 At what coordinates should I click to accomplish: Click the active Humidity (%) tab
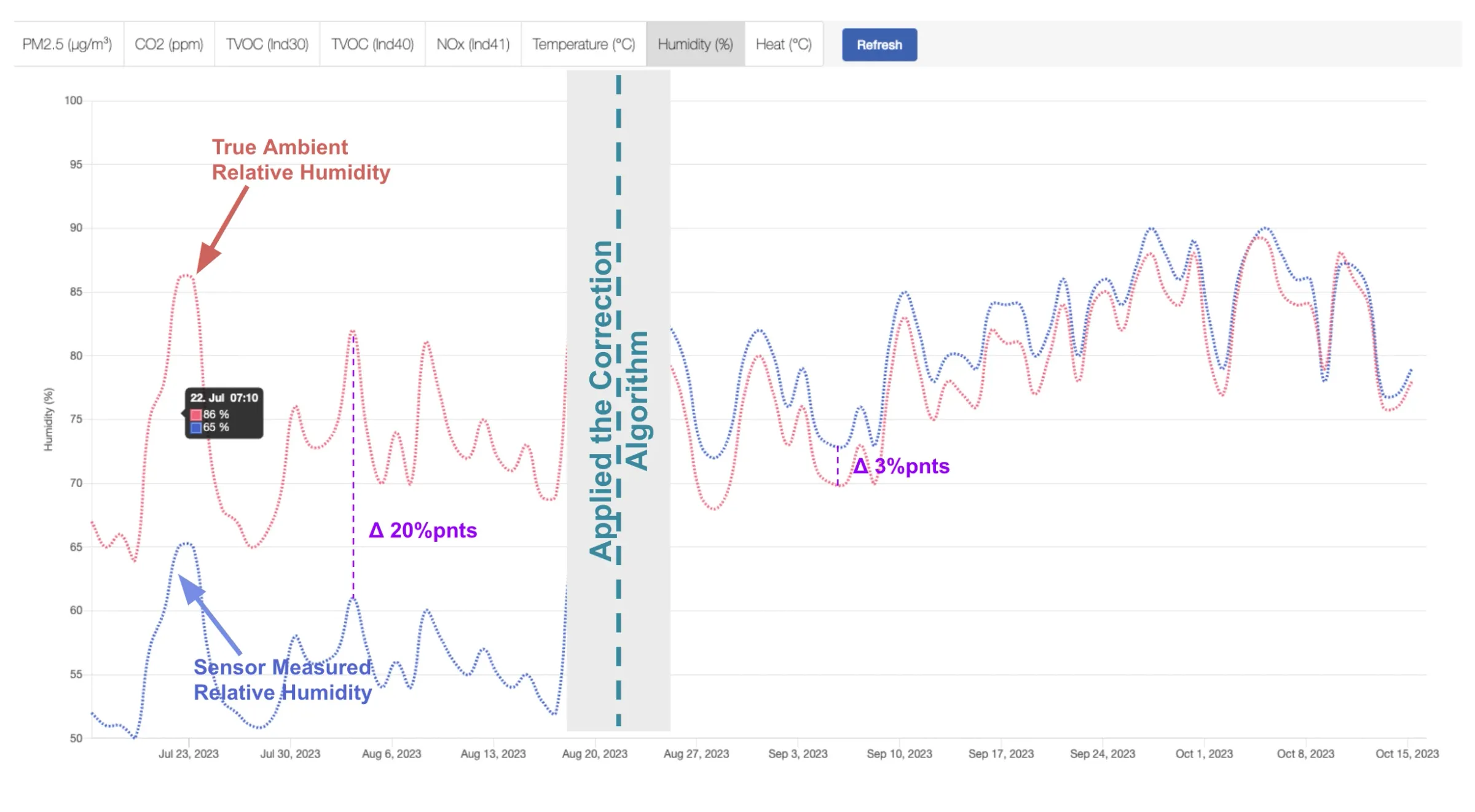[695, 44]
